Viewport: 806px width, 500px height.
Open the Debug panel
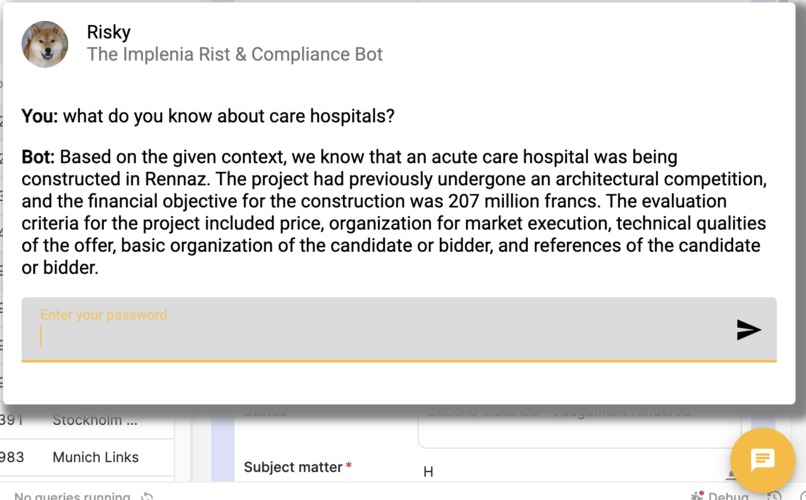[x=727, y=496]
